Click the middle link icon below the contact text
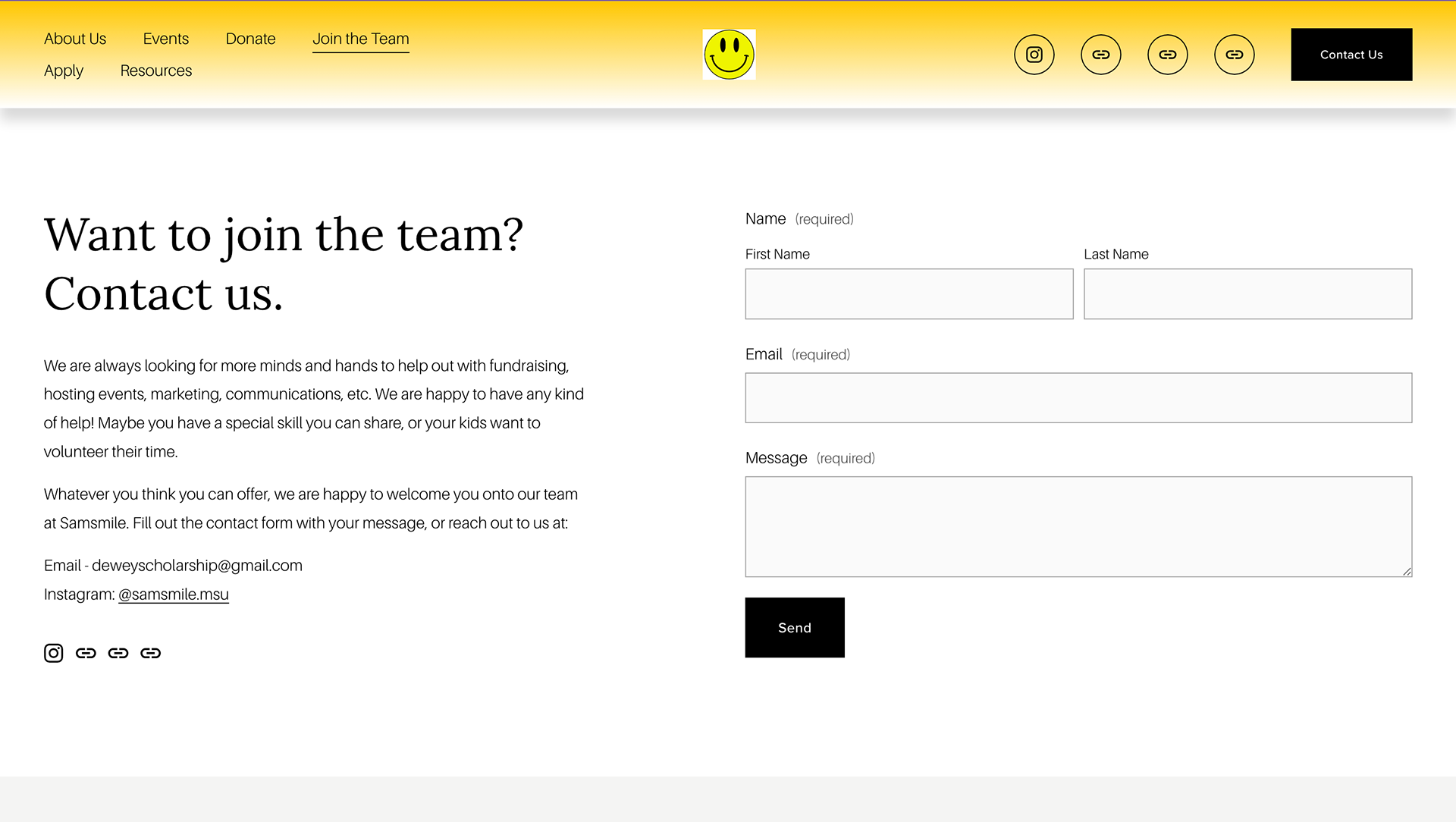Viewport: 1456px width, 822px height. (x=118, y=653)
